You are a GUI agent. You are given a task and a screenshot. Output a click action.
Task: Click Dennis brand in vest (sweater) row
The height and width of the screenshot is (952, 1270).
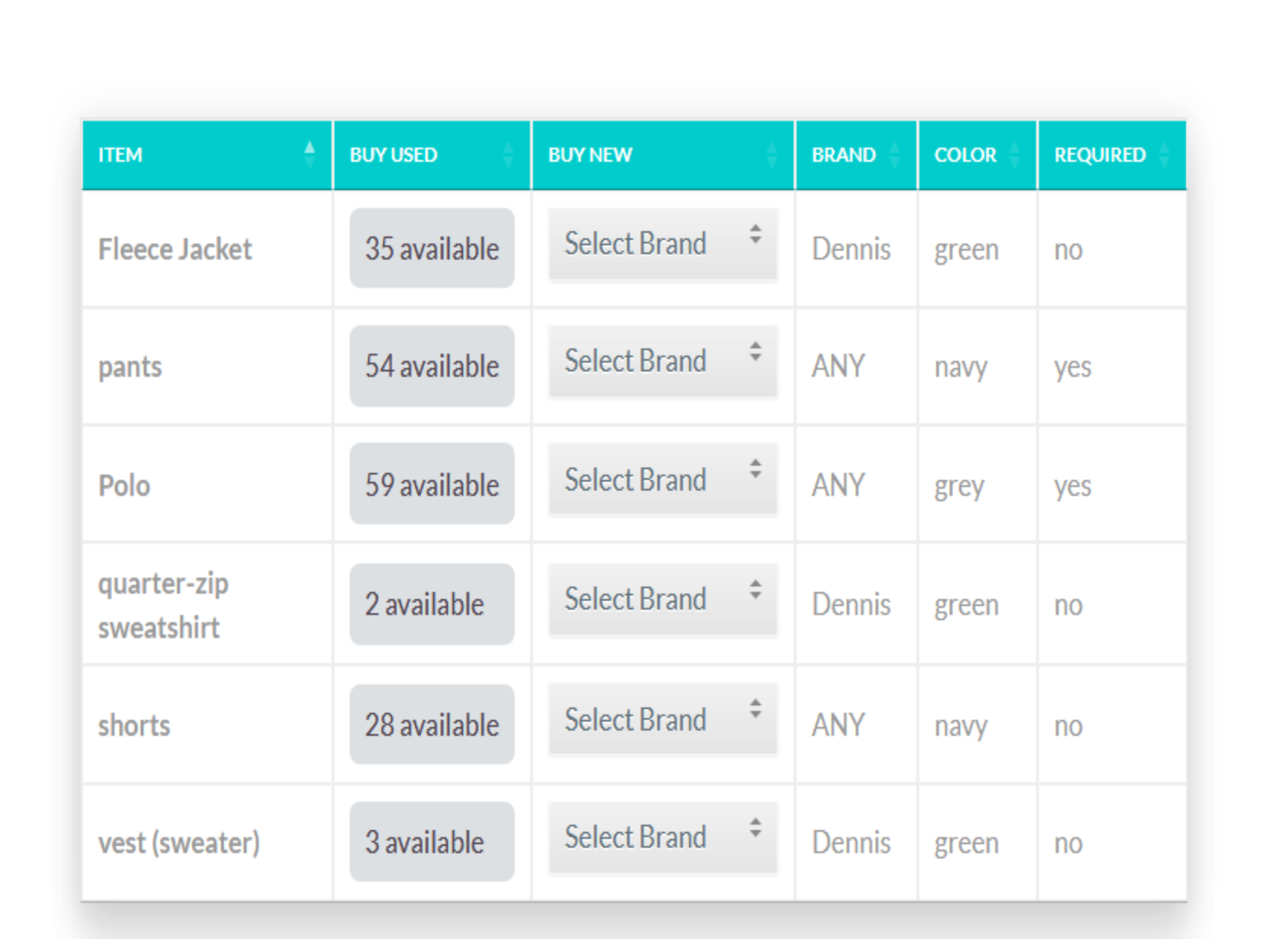(x=851, y=843)
